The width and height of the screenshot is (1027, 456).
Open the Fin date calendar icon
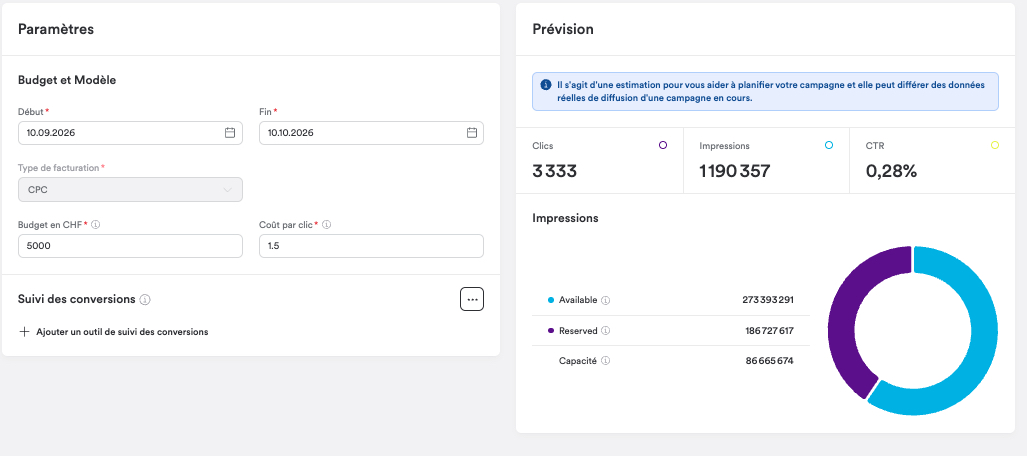coord(472,133)
